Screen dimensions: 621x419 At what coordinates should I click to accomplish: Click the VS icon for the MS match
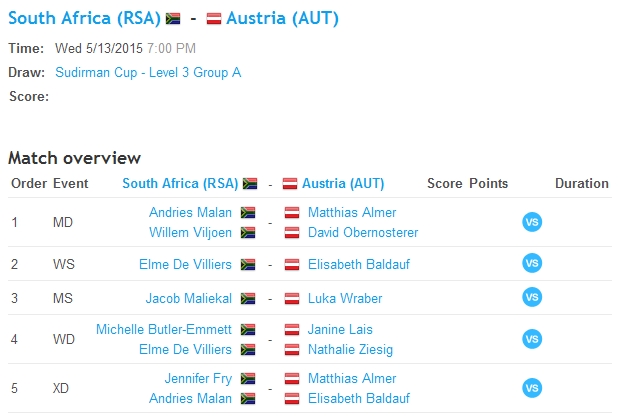(x=532, y=298)
